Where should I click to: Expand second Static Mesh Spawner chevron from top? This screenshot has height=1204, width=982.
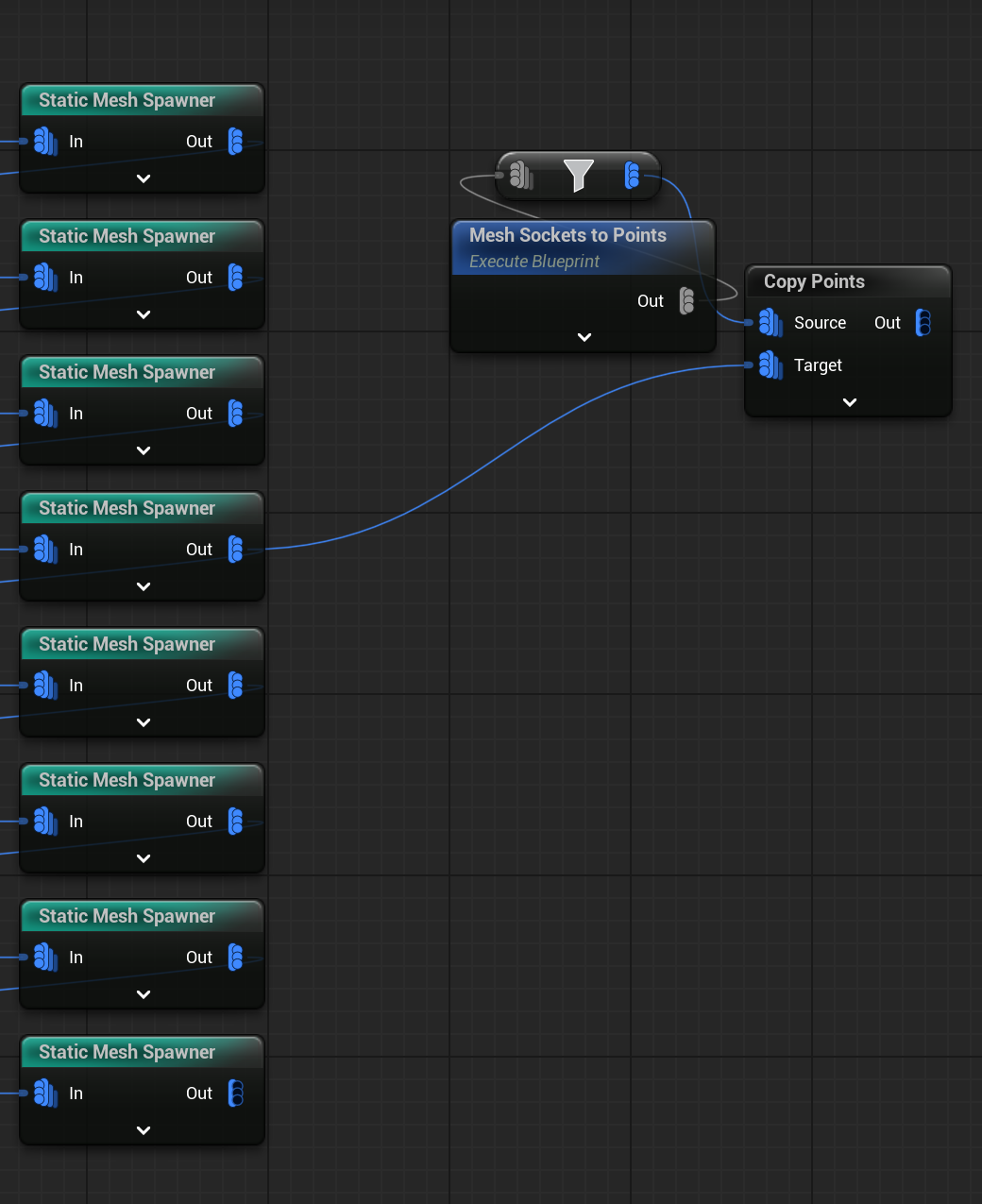(144, 314)
